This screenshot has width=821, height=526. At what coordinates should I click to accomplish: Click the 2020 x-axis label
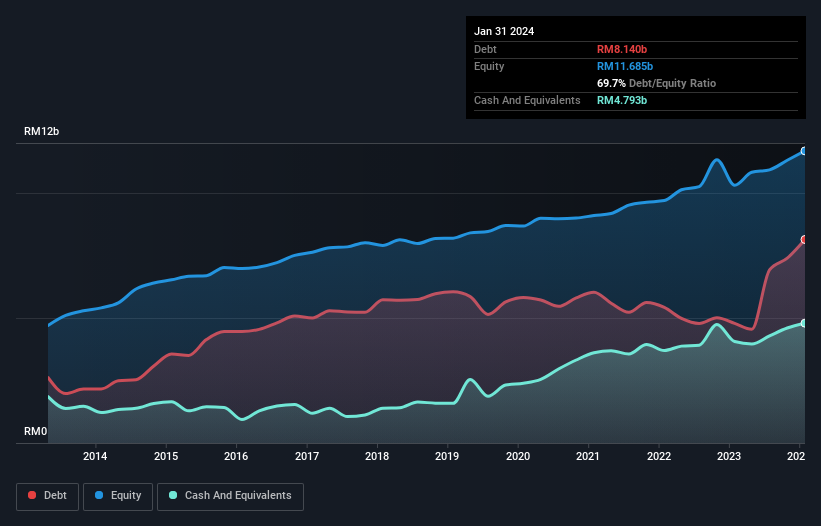tap(518, 456)
